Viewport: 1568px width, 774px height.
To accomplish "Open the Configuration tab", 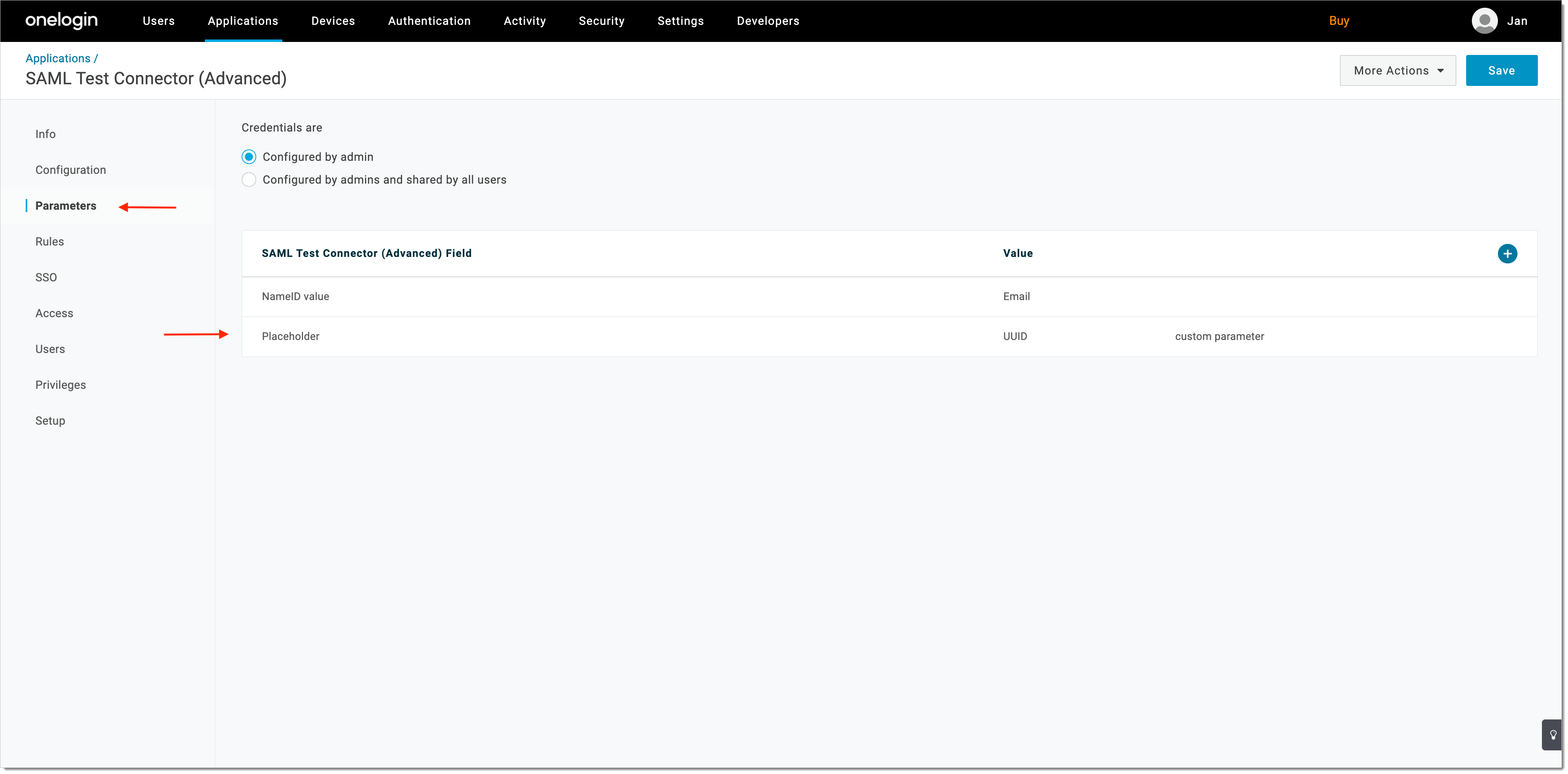I will pyautogui.click(x=70, y=169).
